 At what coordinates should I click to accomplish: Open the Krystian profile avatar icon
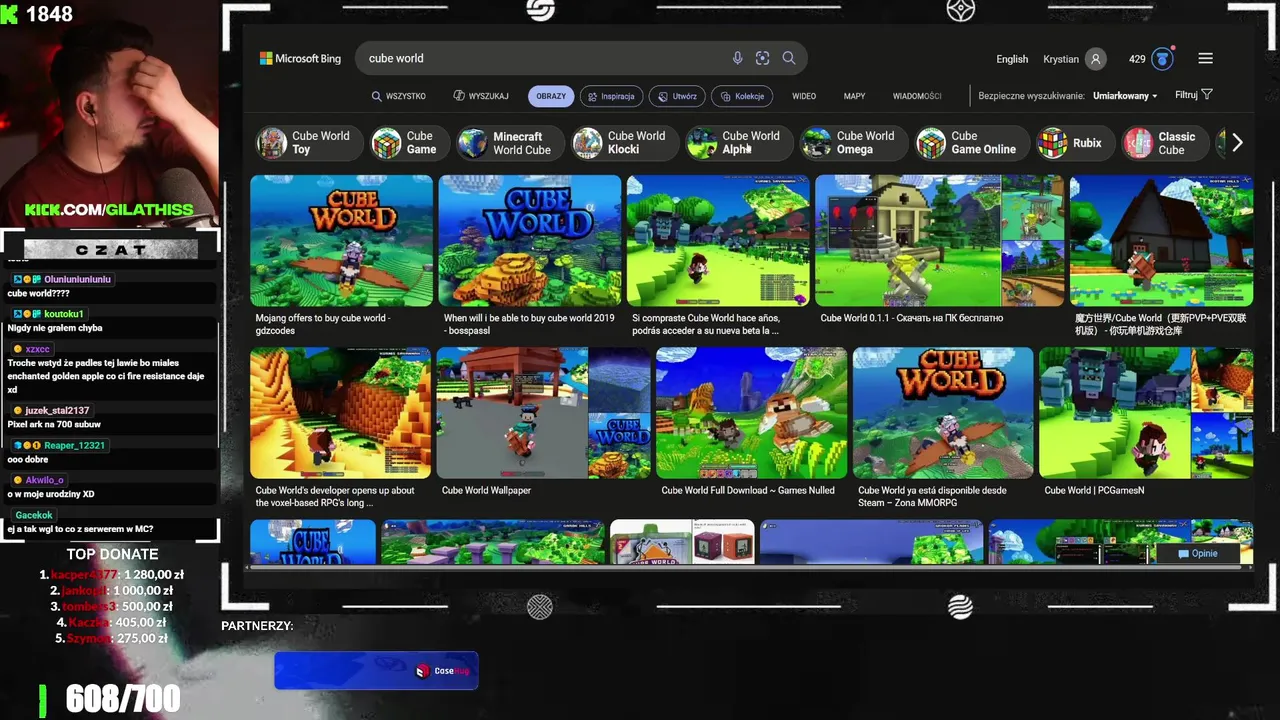coord(1096,59)
